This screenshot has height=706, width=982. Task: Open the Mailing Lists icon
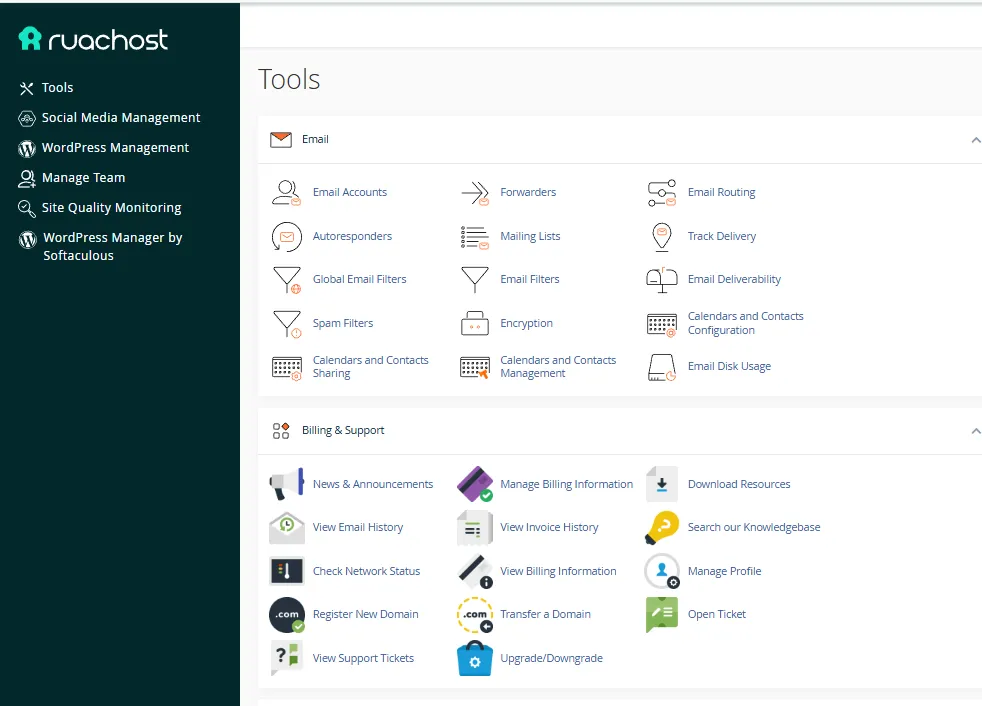[475, 237]
